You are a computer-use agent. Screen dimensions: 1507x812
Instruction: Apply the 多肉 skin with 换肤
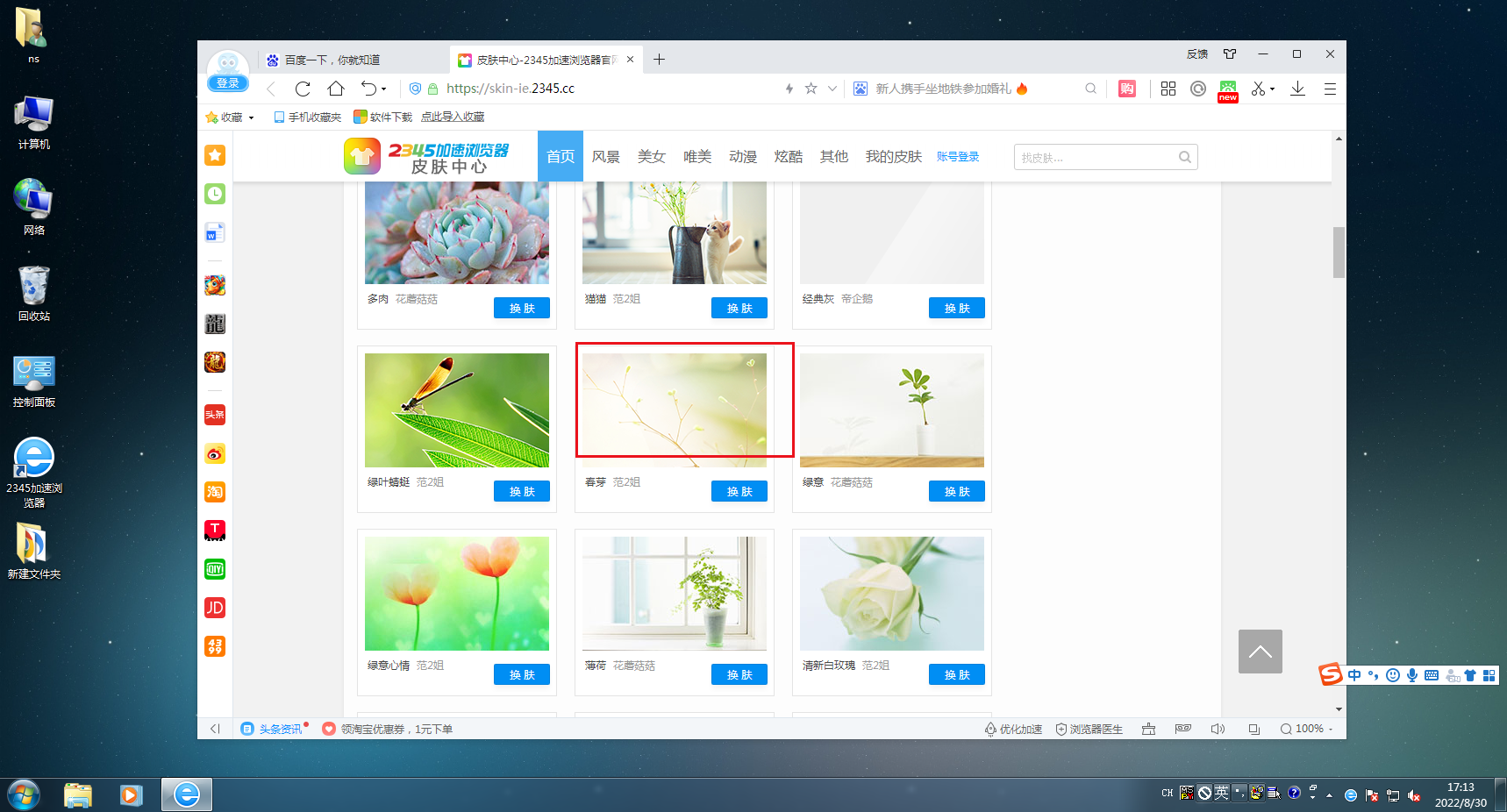pos(522,308)
